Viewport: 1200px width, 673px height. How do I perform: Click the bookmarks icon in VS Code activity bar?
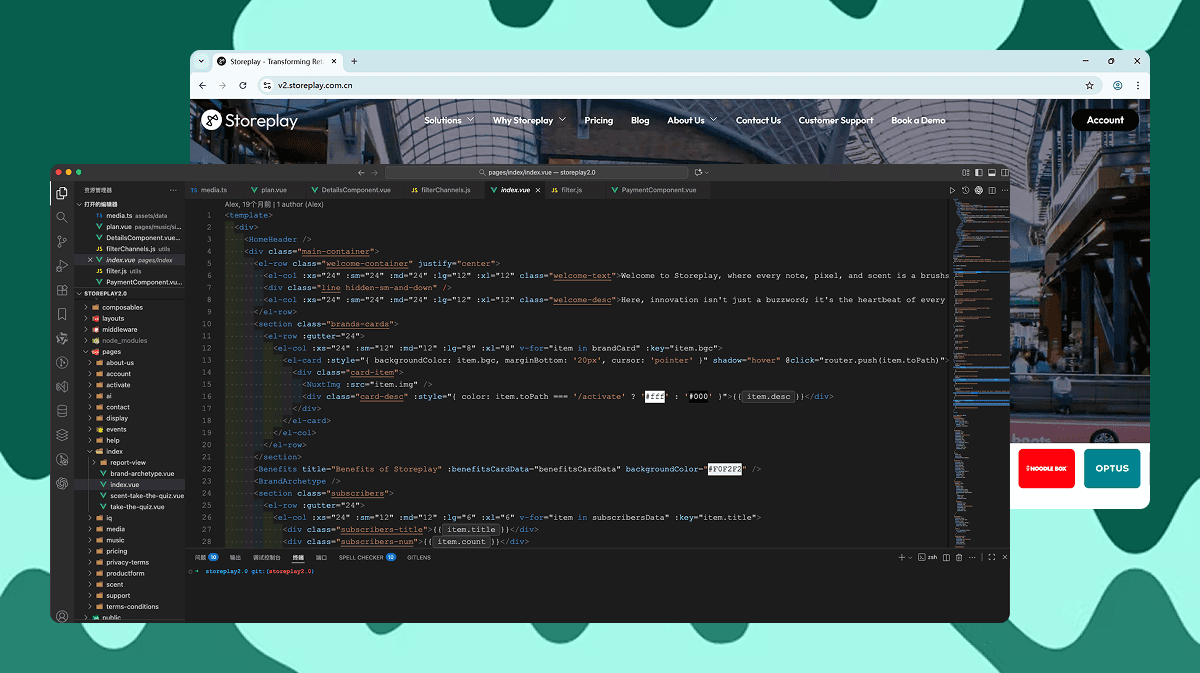(62, 314)
